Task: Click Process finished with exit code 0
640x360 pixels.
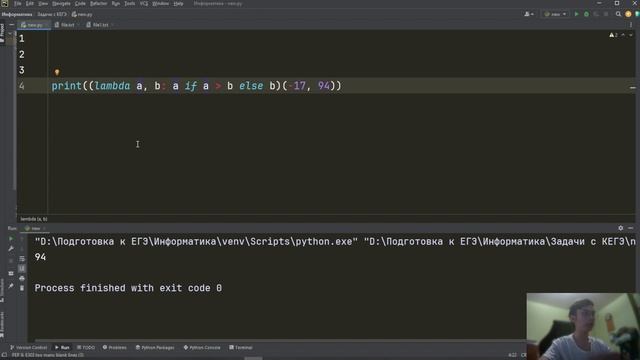Action: [128, 288]
